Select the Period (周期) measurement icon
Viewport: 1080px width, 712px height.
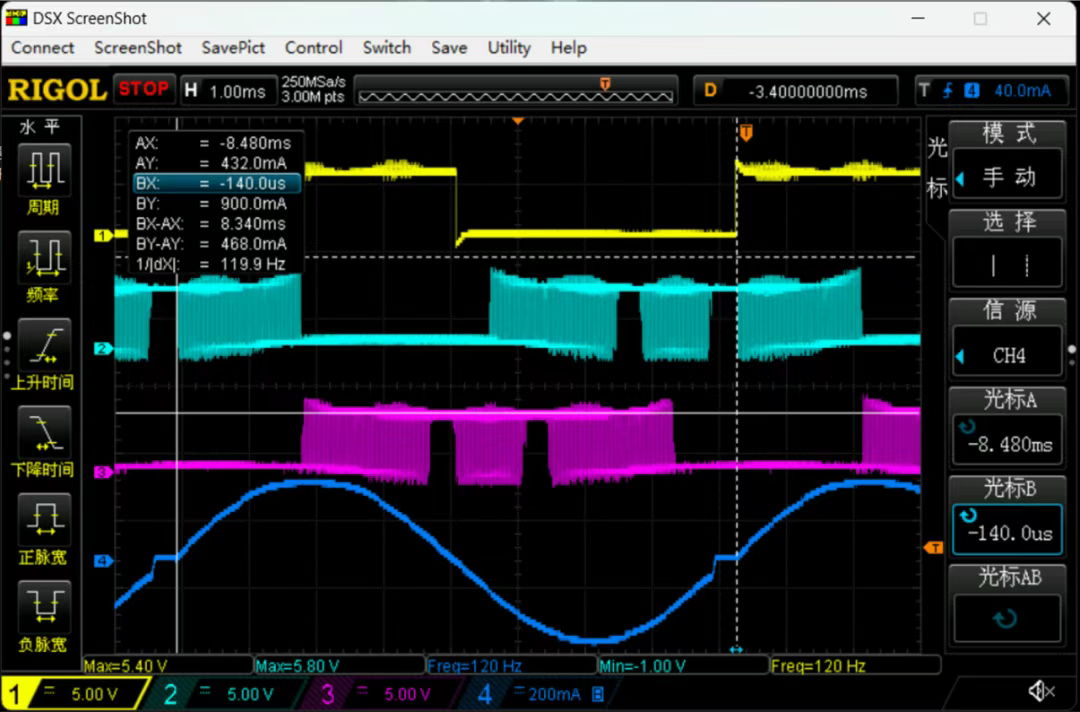click(42, 169)
